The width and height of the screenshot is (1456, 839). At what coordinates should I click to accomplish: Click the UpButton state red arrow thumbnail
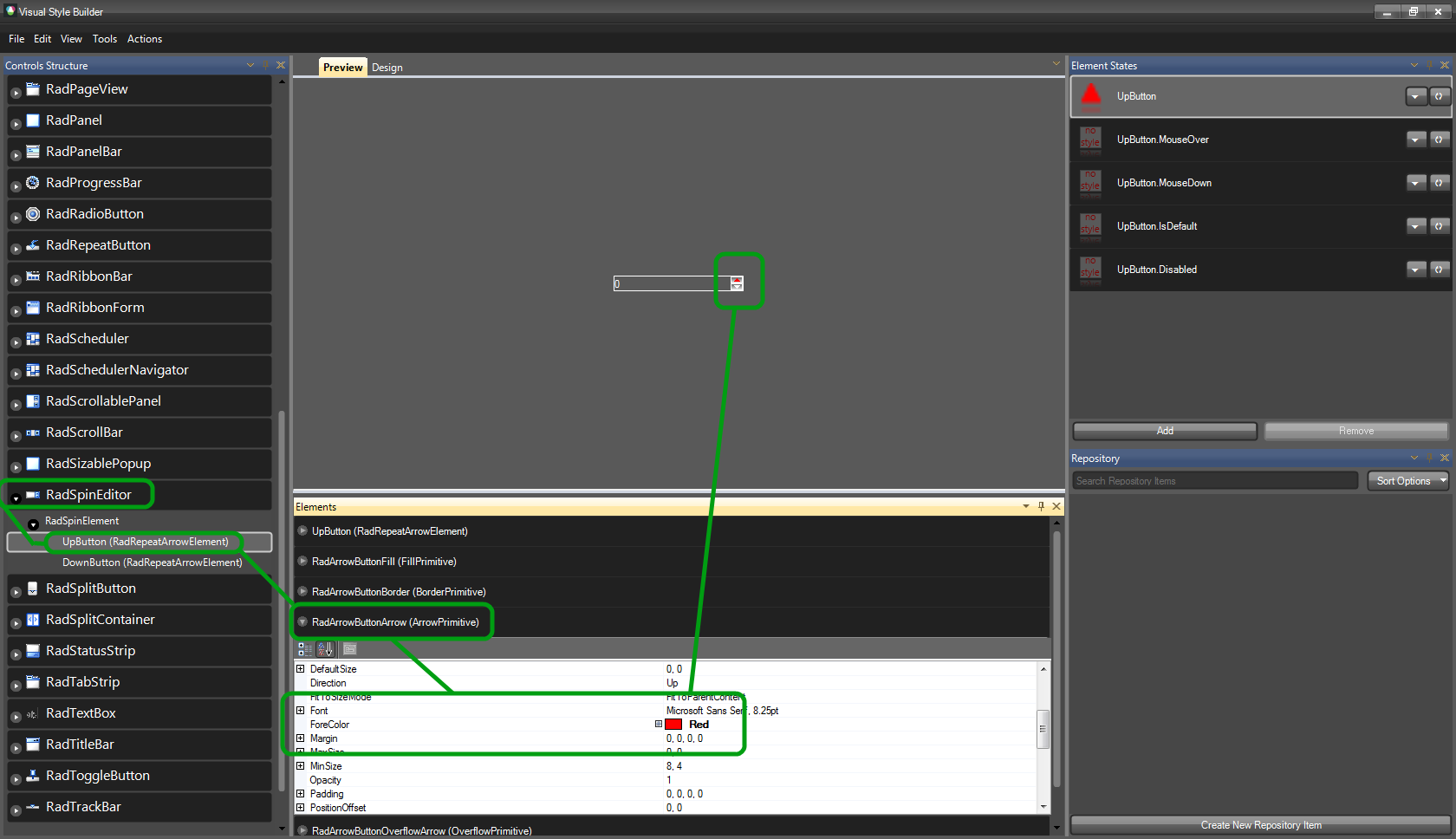click(x=1091, y=95)
